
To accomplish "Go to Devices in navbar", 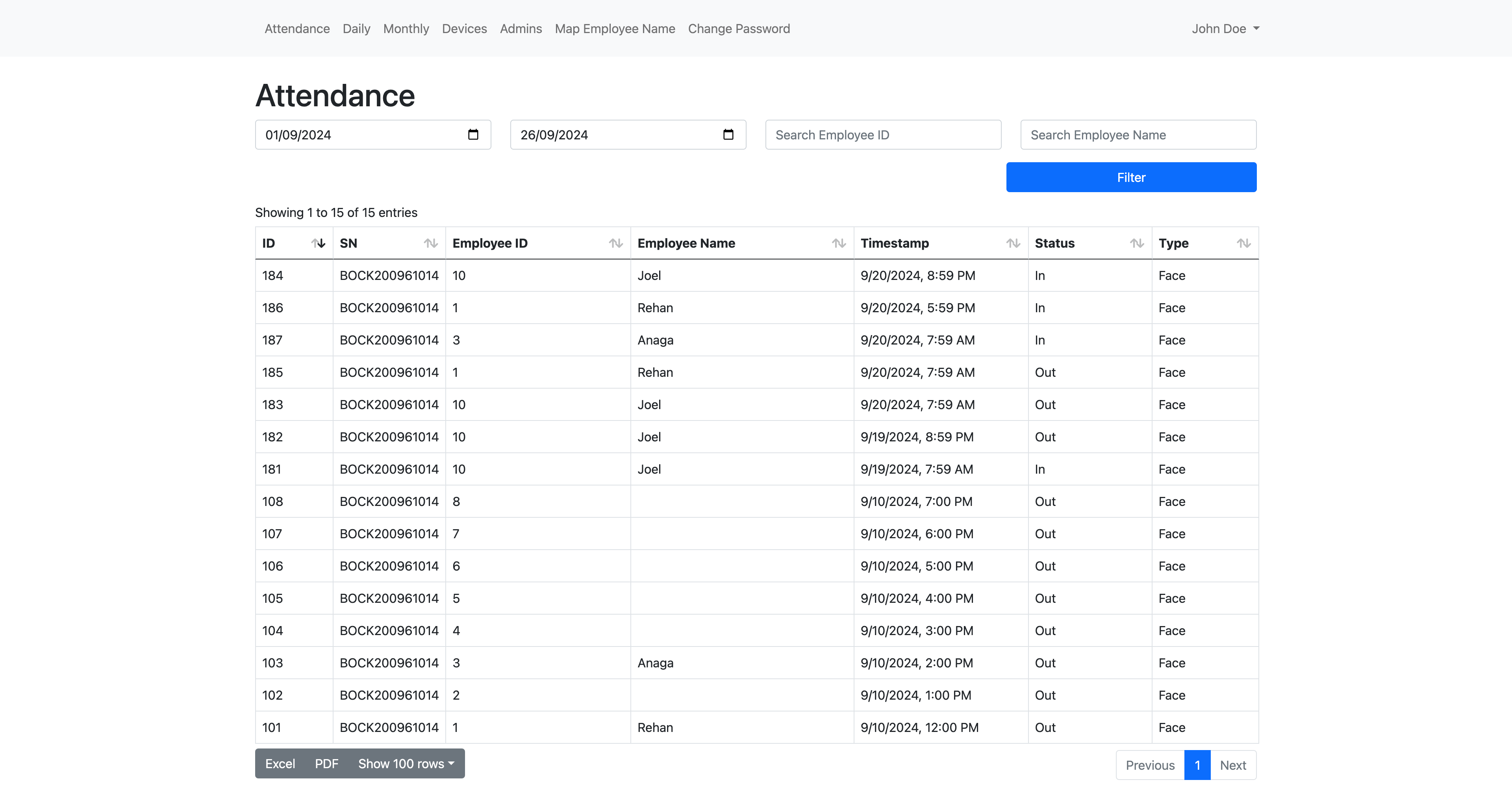I will pos(464,29).
